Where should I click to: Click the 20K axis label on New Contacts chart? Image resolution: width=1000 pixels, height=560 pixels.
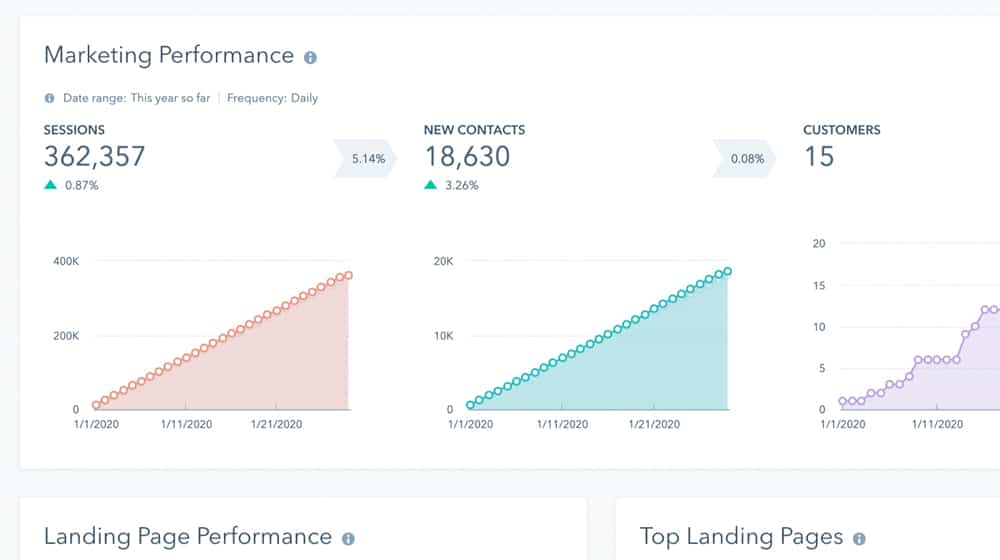(x=443, y=262)
